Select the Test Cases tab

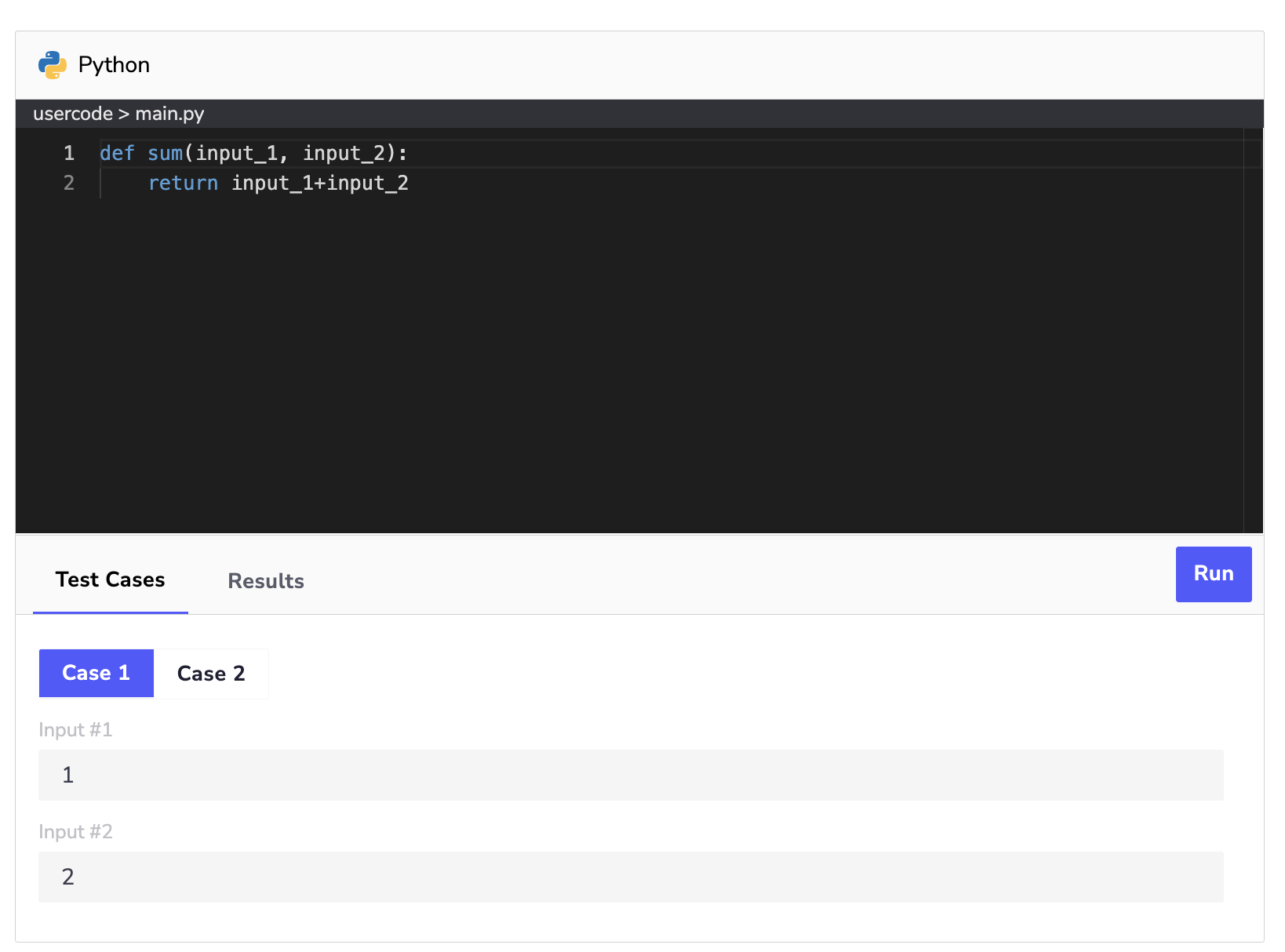coord(111,580)
